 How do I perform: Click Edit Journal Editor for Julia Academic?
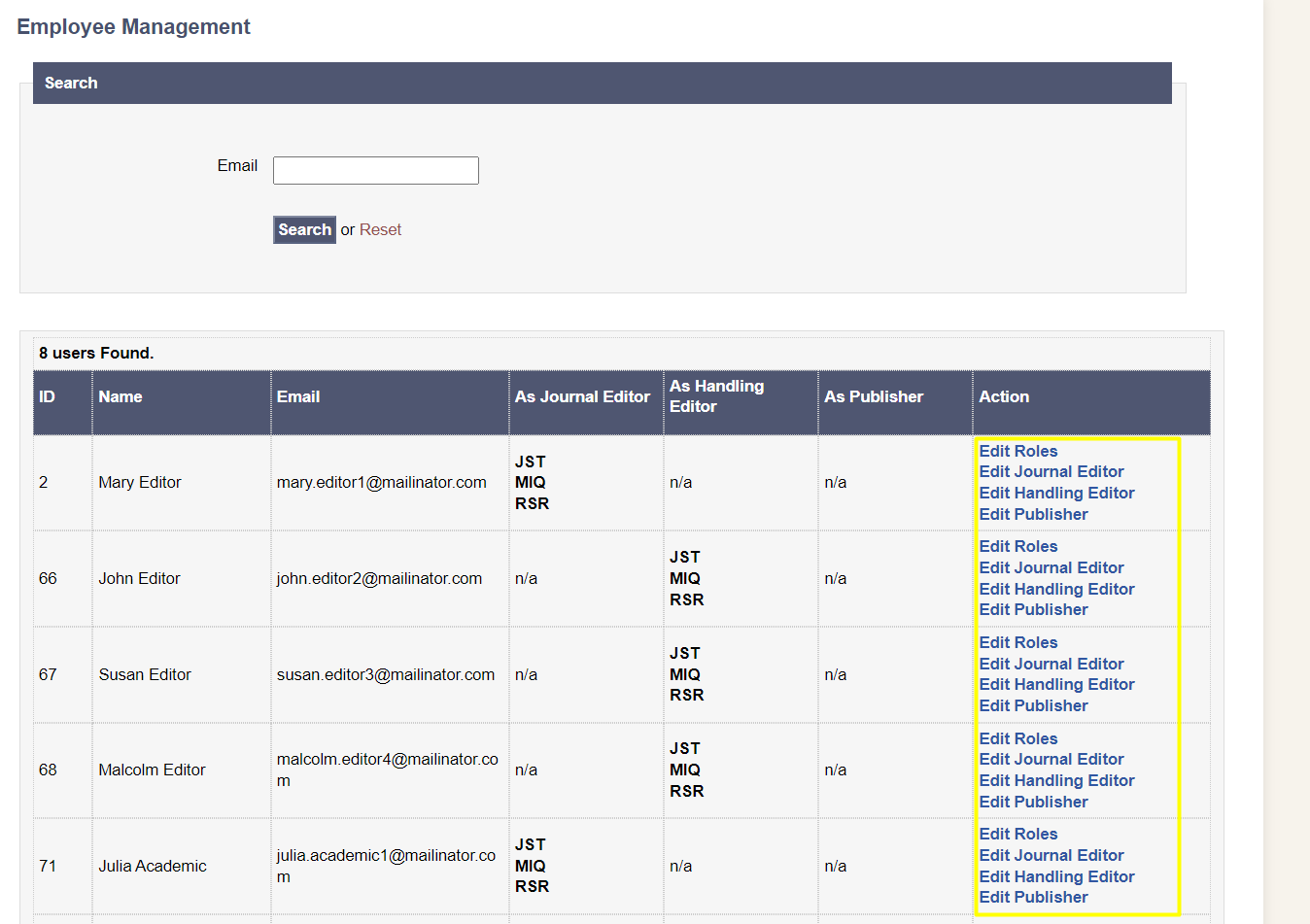click(1051, 856)
